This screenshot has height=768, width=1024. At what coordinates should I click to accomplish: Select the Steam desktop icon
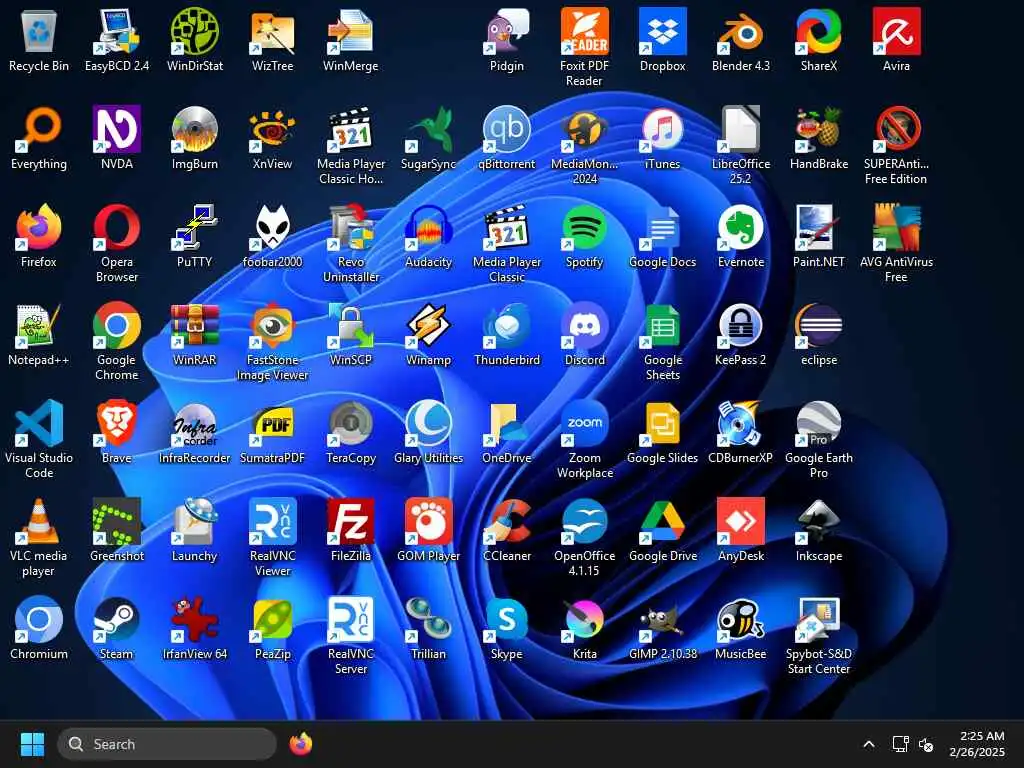[x=117, y=619]
